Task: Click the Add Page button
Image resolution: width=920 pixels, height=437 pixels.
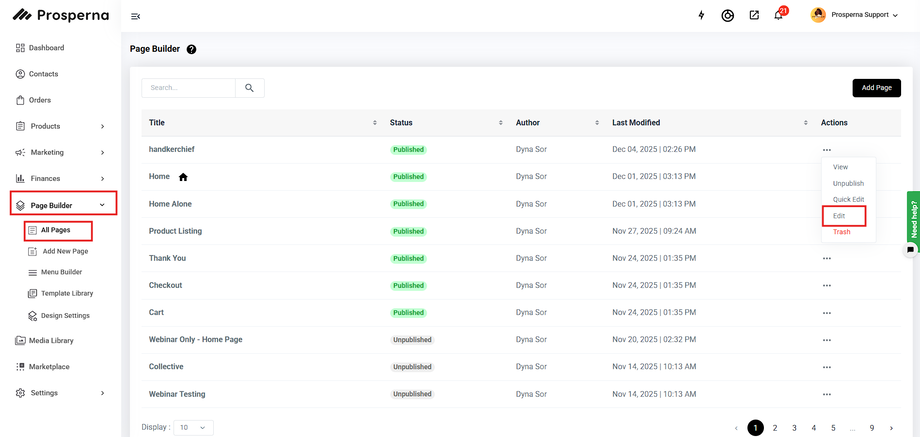Action: point(876,88)
